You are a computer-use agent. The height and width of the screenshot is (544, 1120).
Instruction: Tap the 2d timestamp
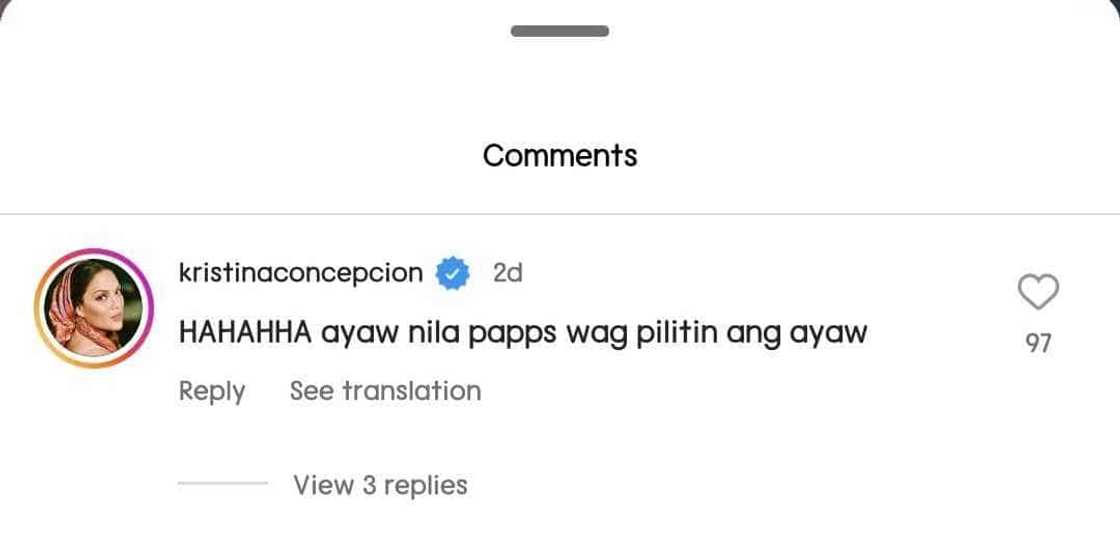click(x=508, y=273)
